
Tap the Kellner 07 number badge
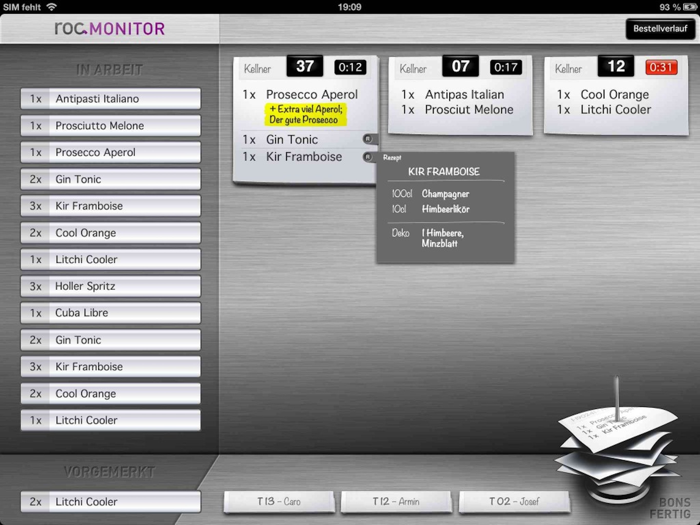[460, 66]
